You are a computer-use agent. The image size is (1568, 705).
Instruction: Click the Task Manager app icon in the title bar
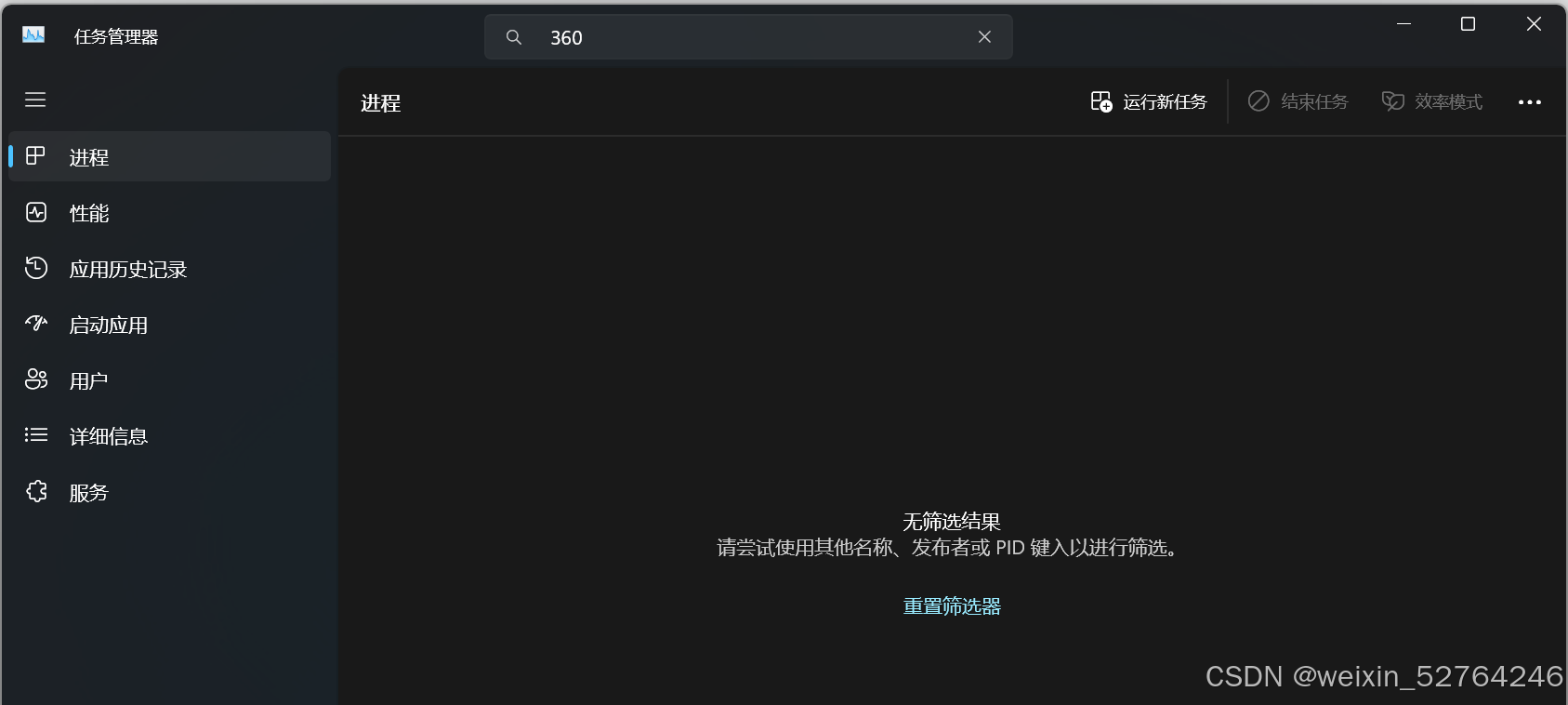[x=33, y=34]
